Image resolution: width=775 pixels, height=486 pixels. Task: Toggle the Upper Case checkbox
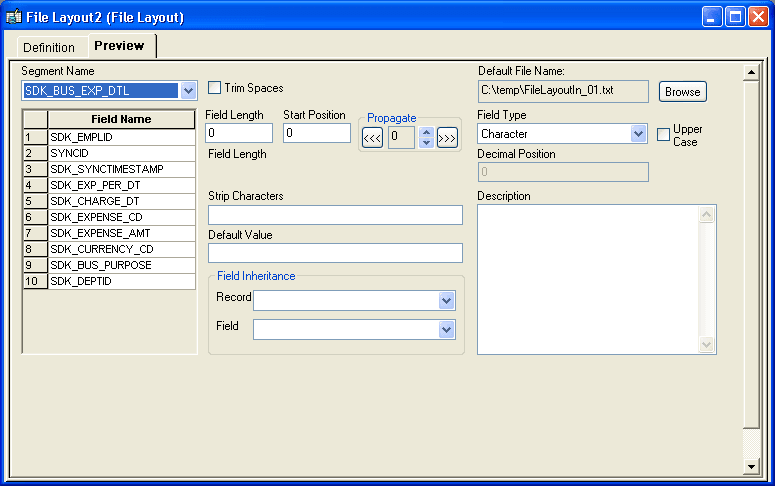coord(663,134)
